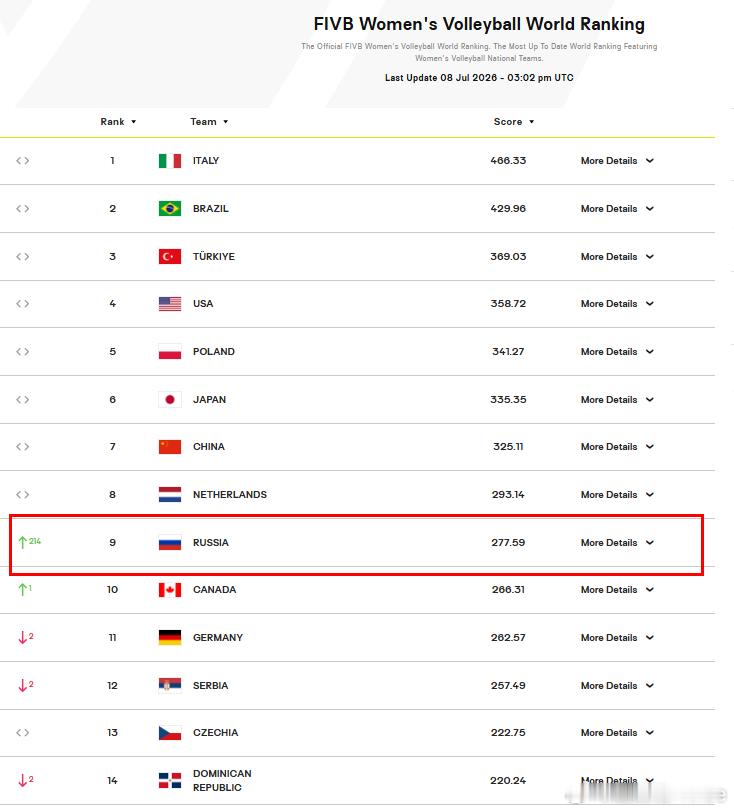
Task: Open More Details for Poland
Action: 617,352
